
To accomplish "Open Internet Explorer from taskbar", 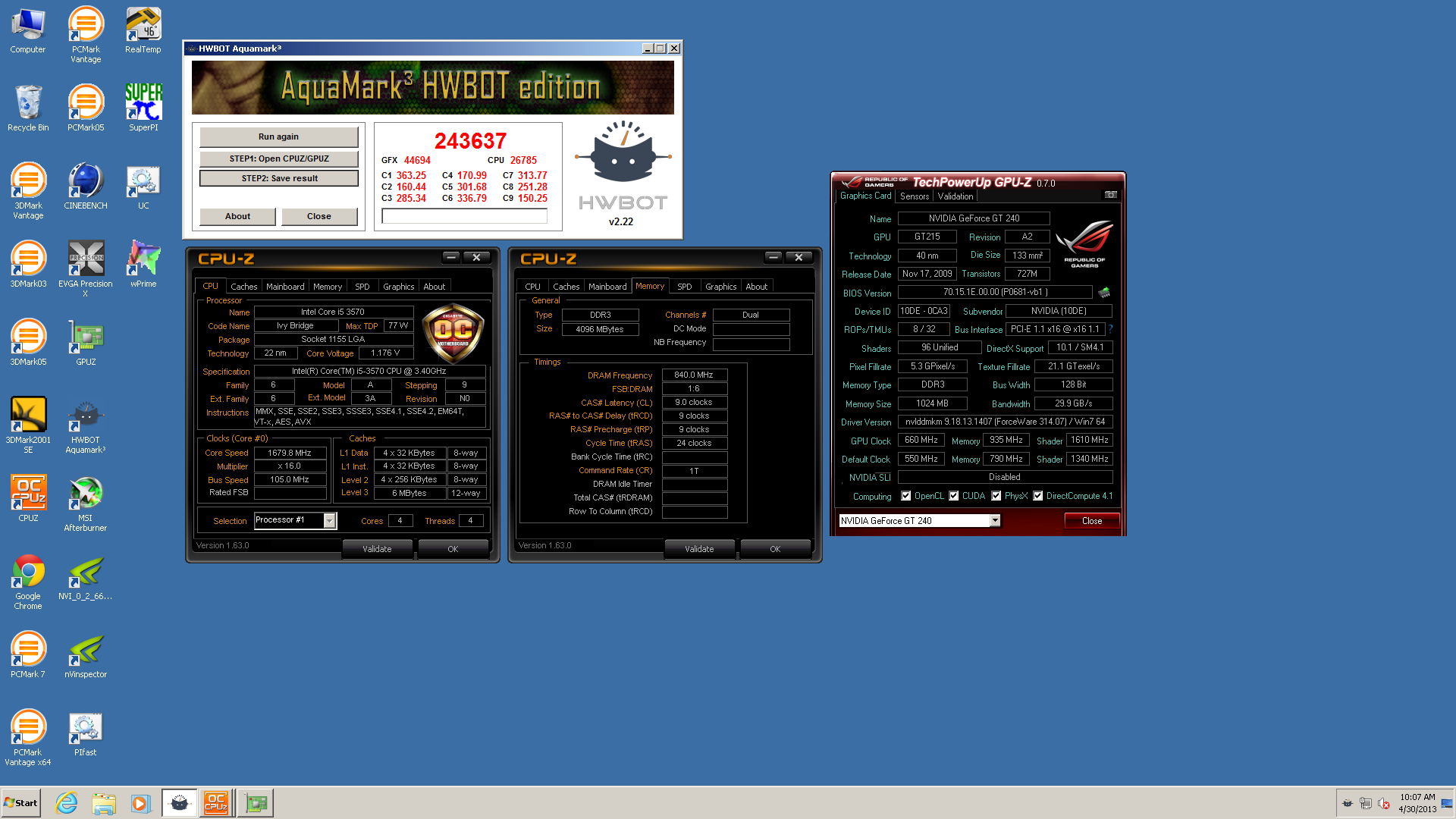I will click(x=67, y=803).
